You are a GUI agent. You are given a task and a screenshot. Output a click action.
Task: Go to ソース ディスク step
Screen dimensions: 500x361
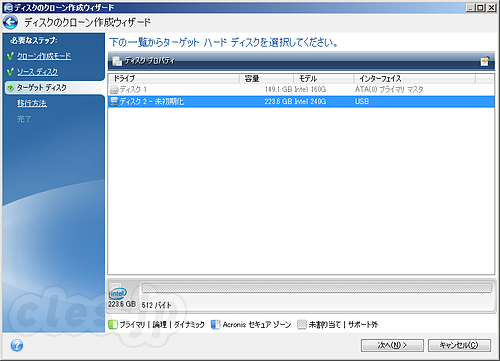[x=37, y=72]
